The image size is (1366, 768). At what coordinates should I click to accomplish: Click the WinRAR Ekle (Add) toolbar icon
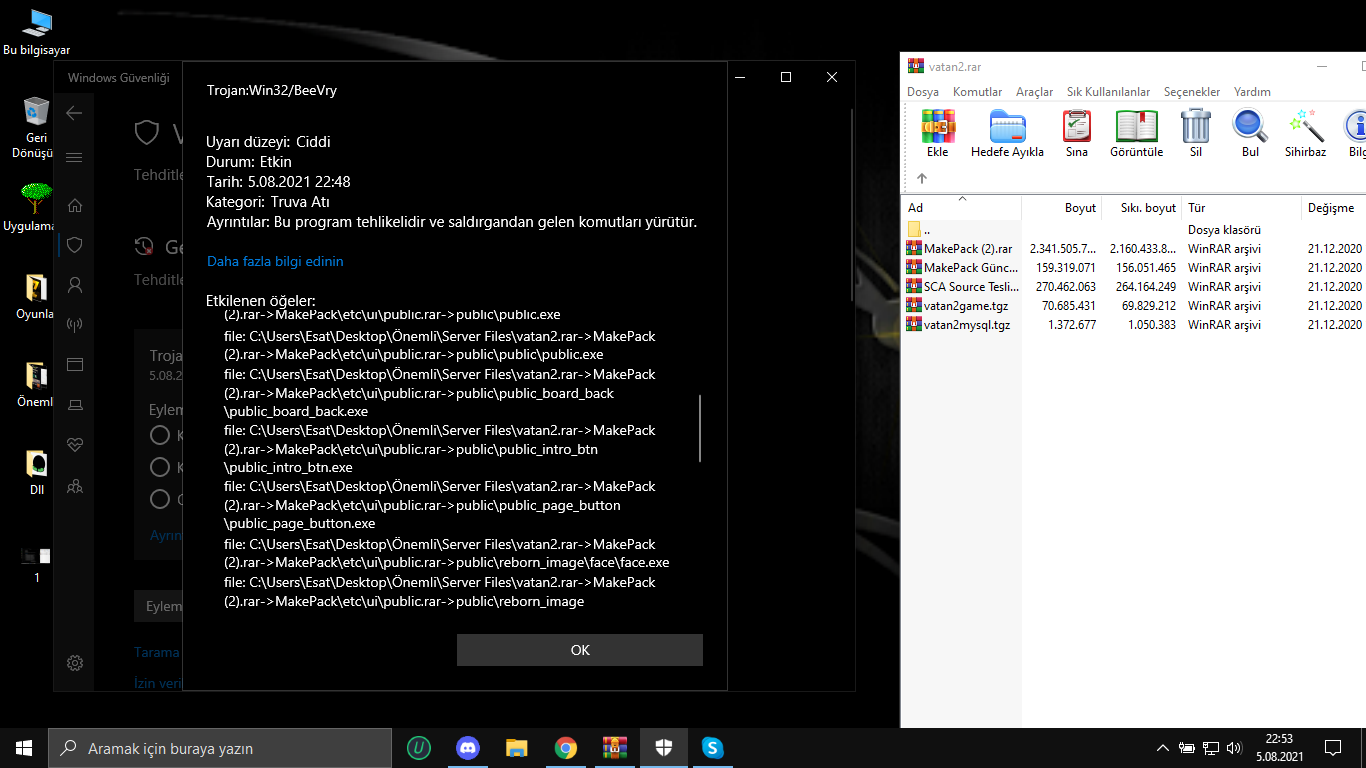[x=937, y=133]
